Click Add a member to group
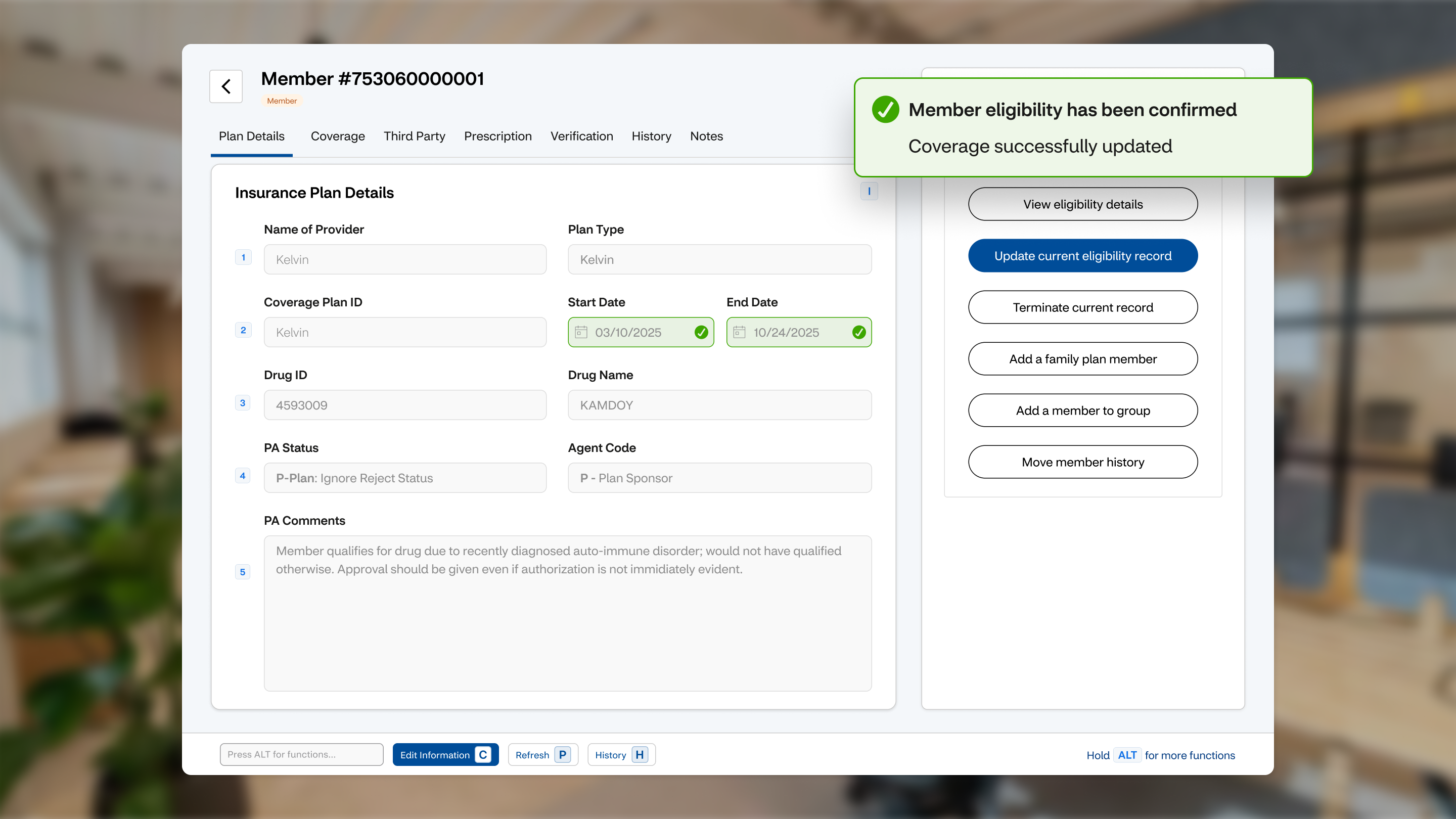 click(x=1083, y=411)
